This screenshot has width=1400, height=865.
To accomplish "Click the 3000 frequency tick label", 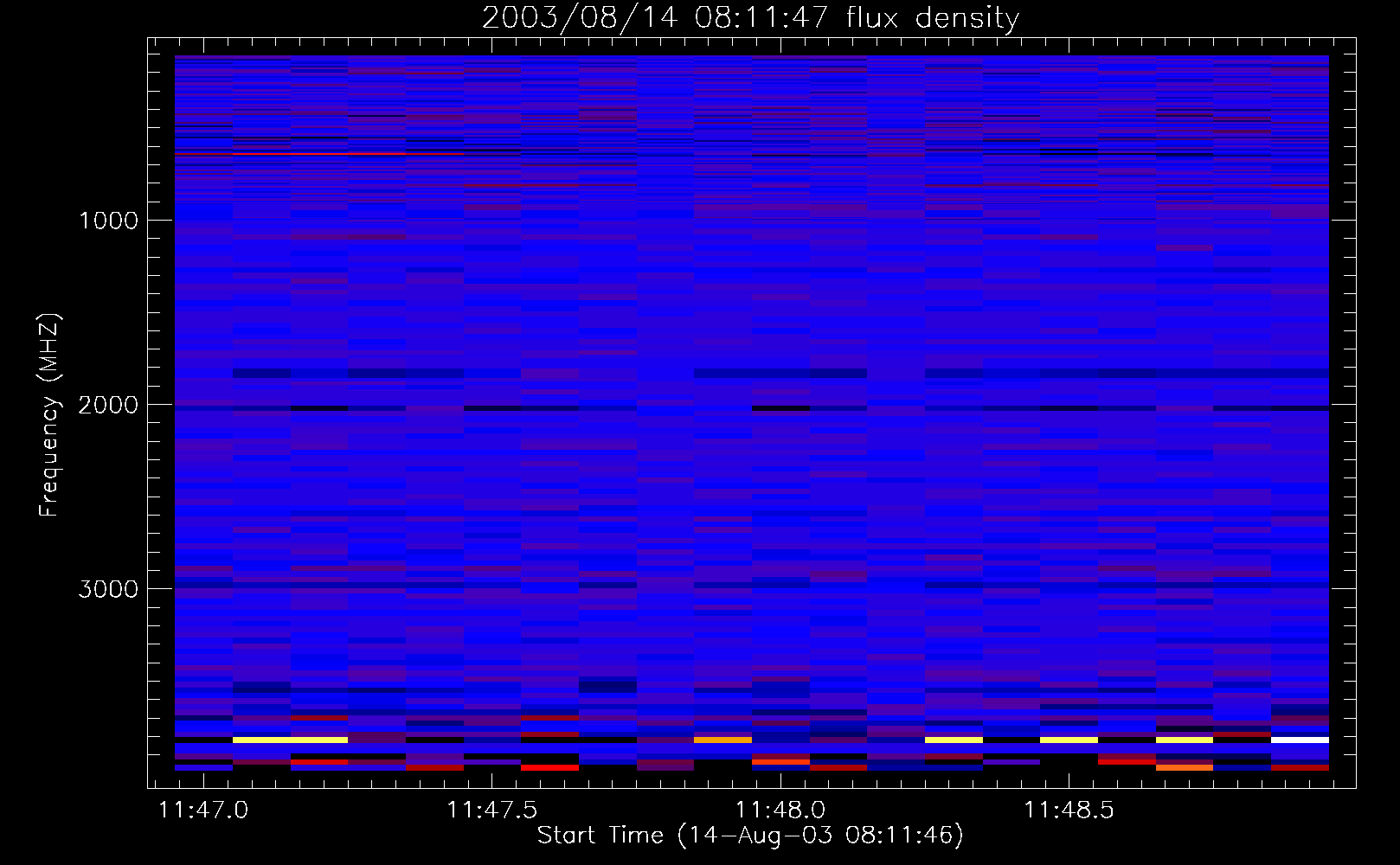I will pos(108,589).
